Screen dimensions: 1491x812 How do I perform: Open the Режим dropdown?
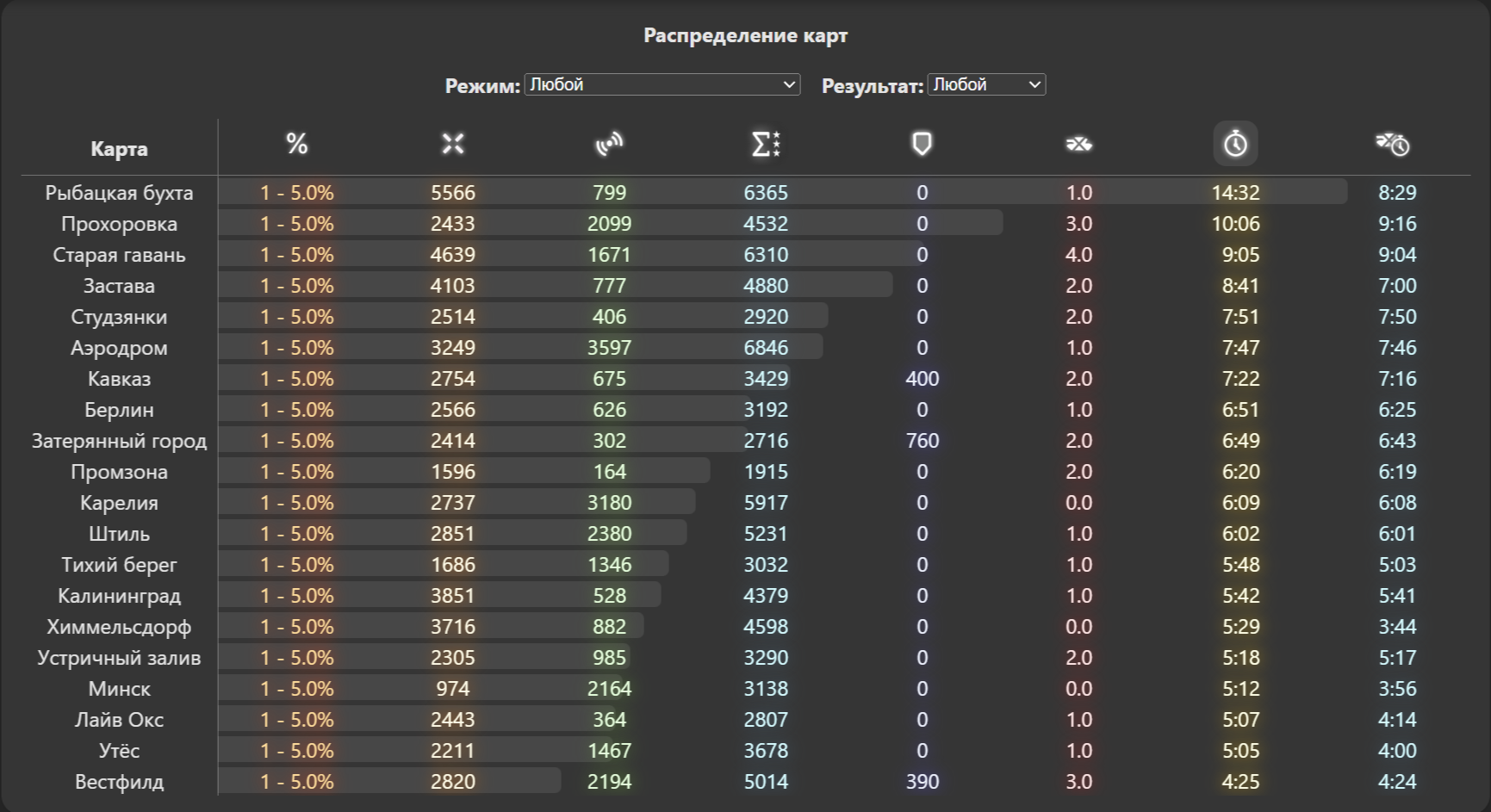[x=662, y=84]
